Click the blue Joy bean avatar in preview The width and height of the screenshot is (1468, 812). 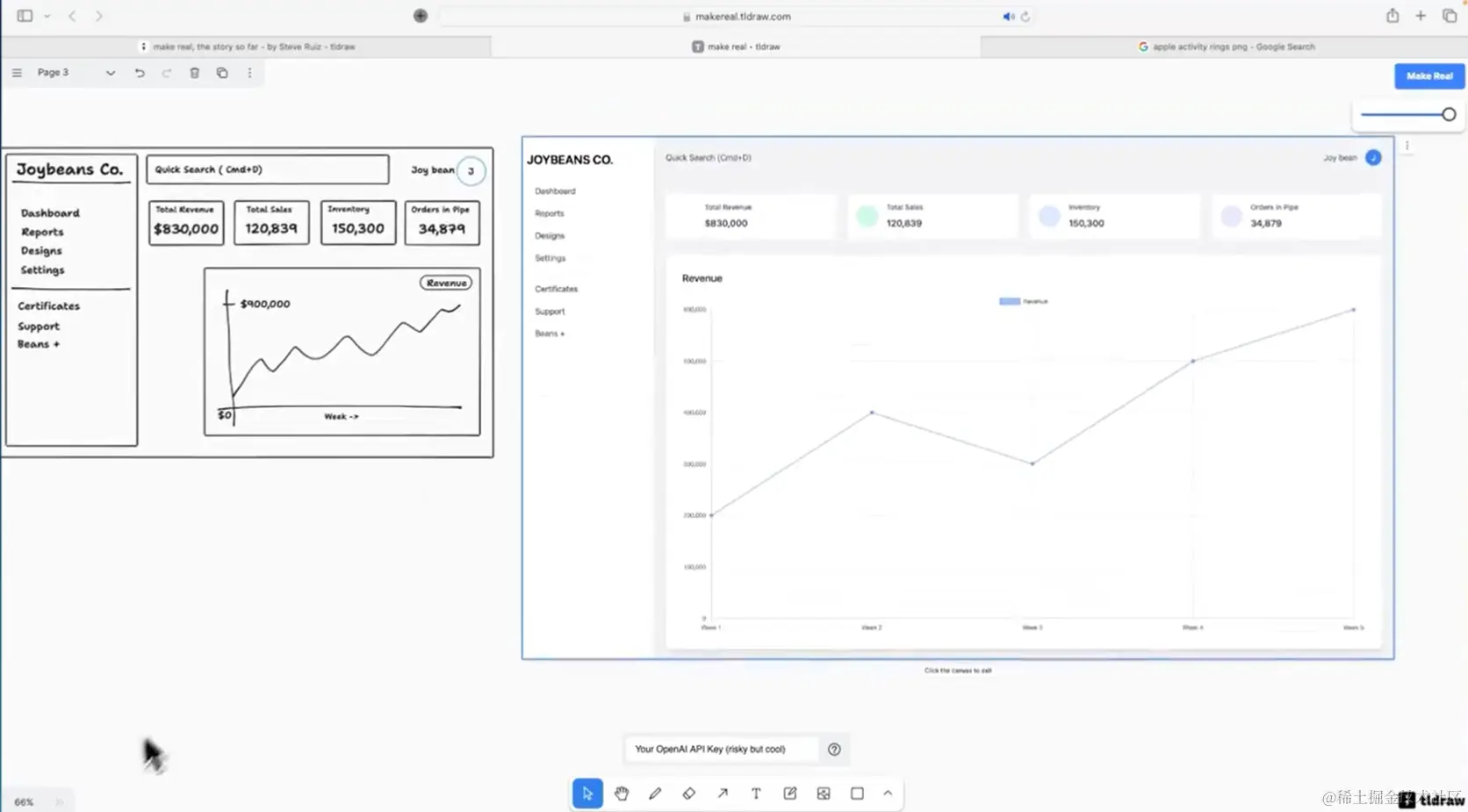1373,158
